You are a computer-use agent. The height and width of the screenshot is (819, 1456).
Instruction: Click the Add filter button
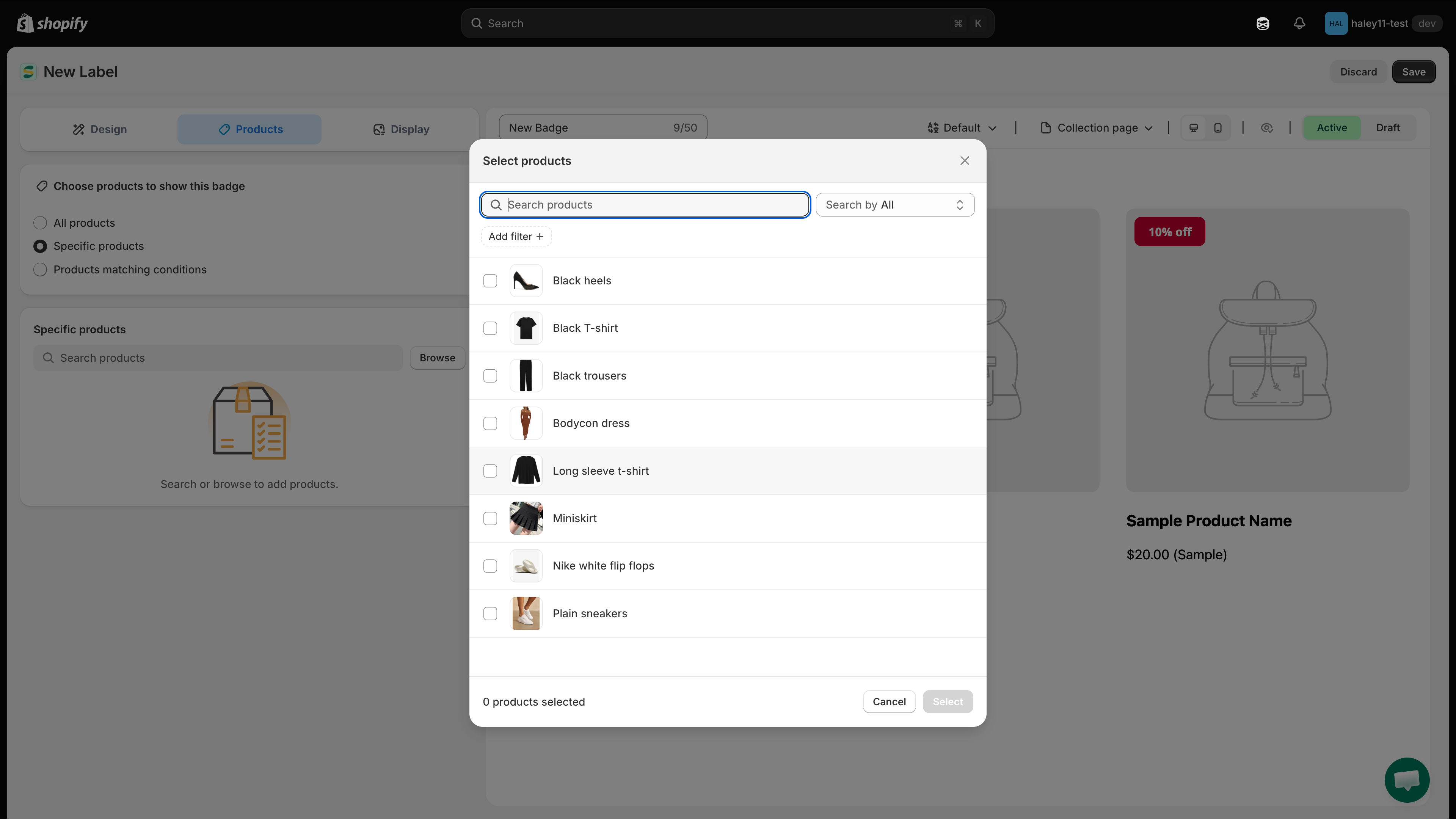[516, 236]
